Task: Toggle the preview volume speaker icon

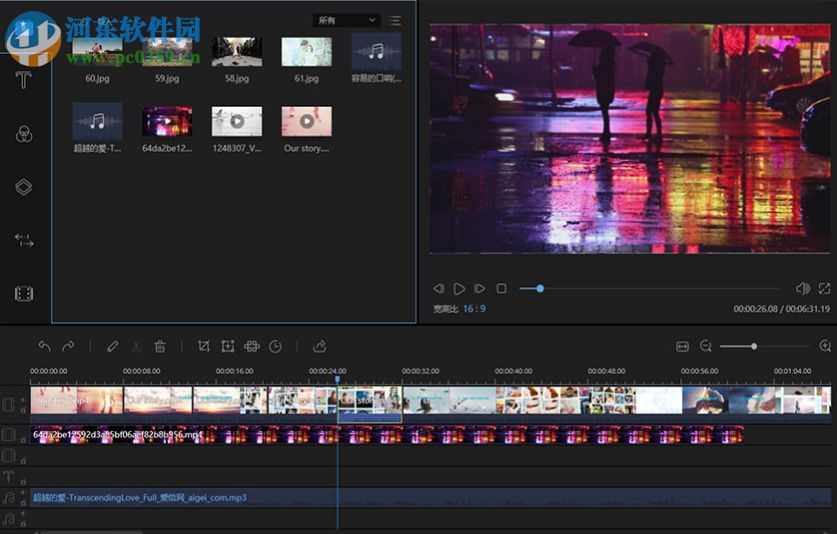Action: pos(802,288)
